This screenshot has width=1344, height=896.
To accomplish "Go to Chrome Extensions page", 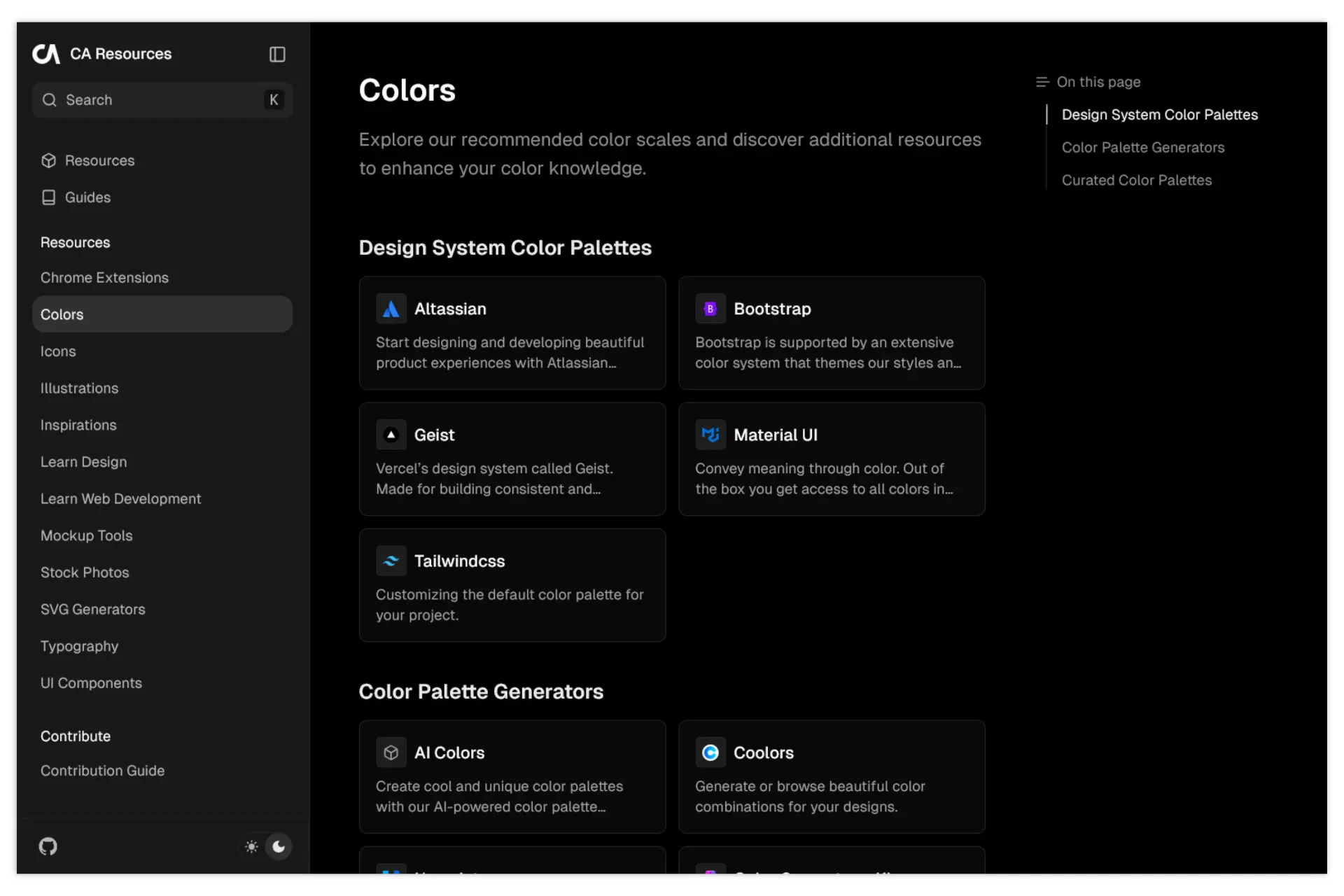I will coord(104,278).
